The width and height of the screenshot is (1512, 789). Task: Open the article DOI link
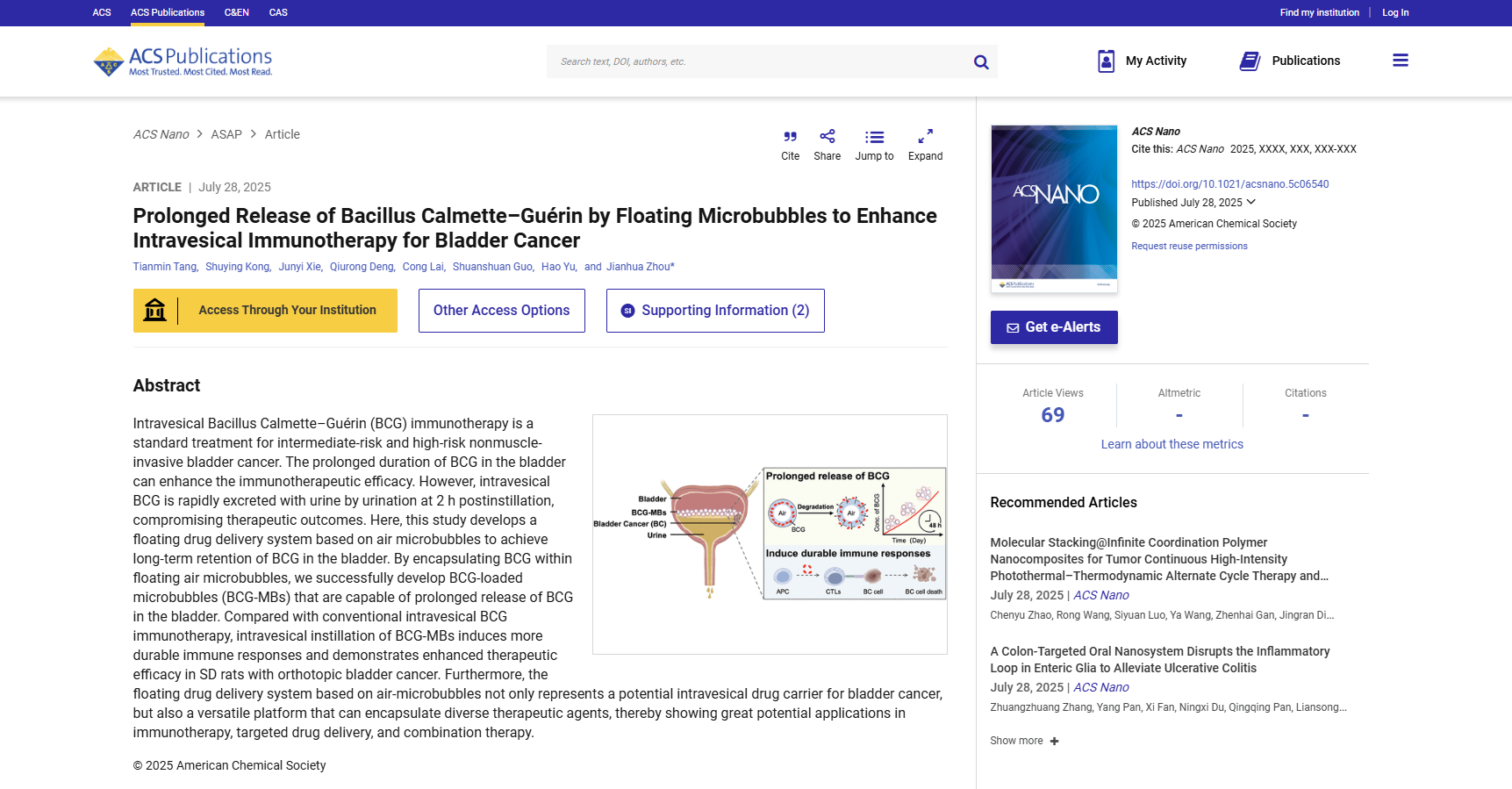1229,184
